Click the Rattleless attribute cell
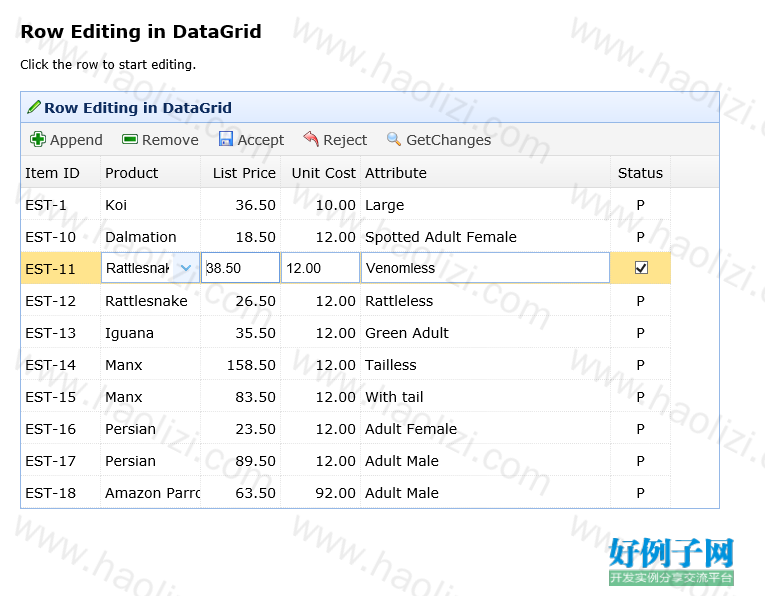Image resolution: width=765 pixels, height=596 pixels. (x=485, y=300)
